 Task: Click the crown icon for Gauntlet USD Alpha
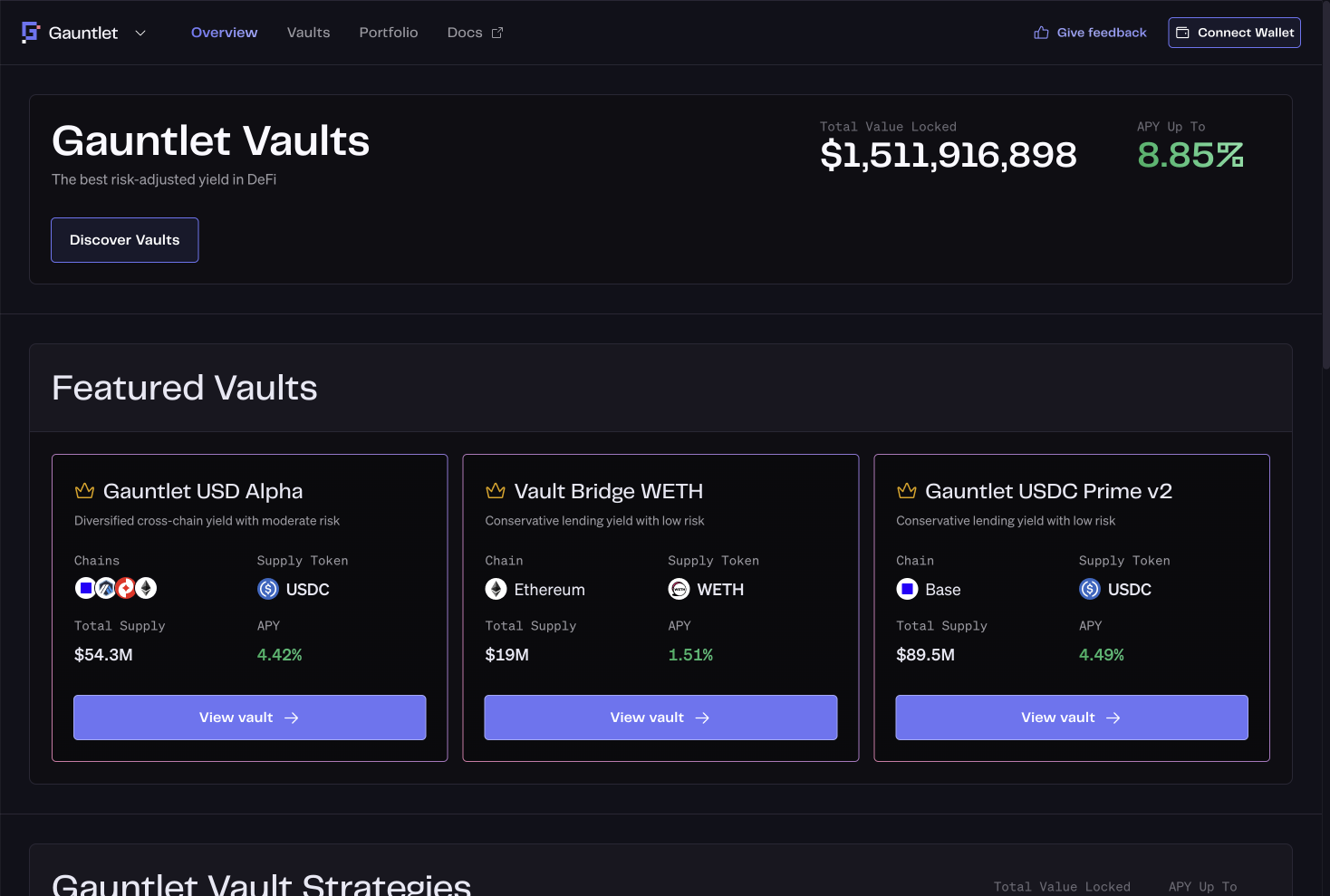click(x=84, y=491)
